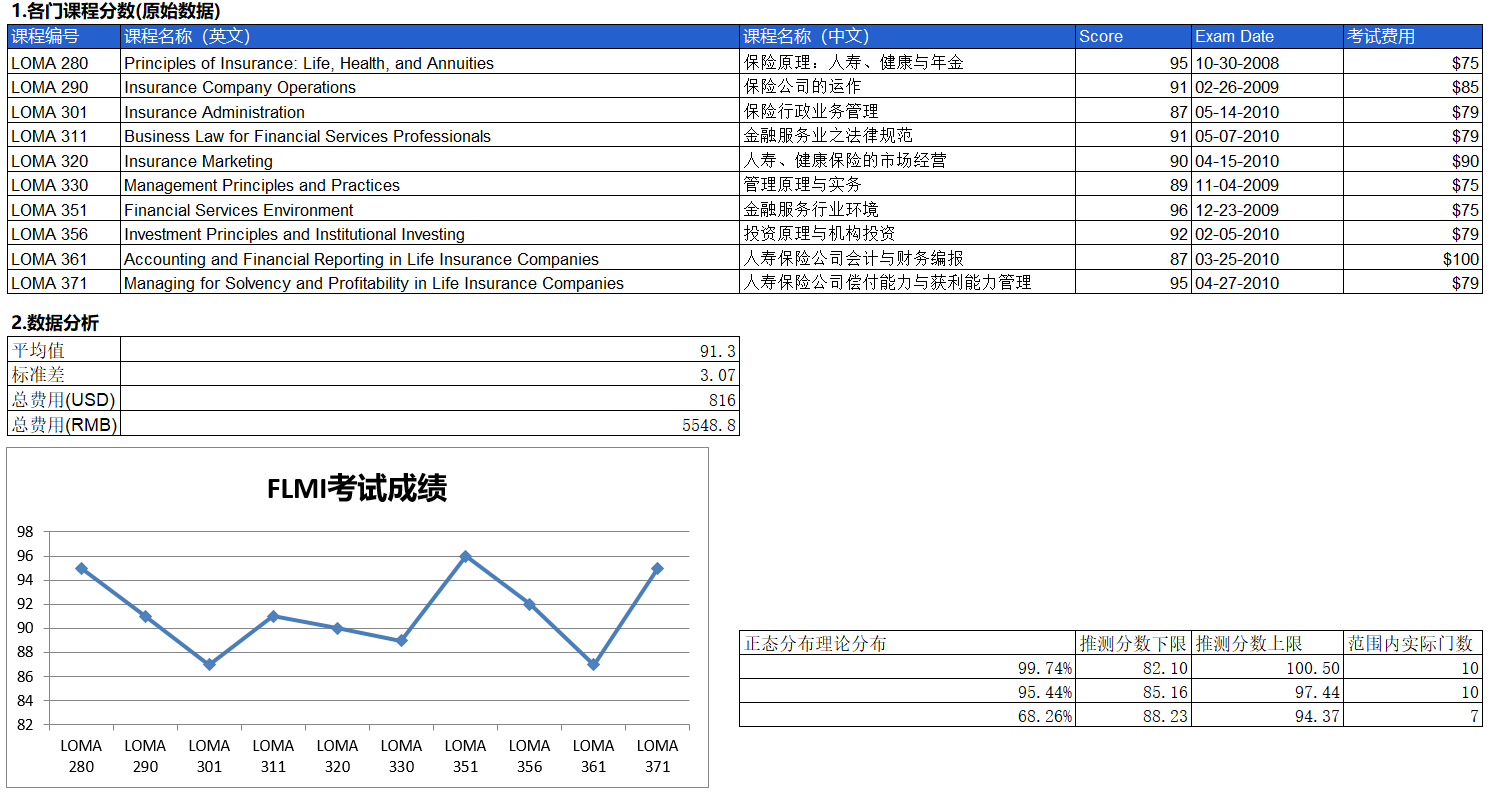This screenshot has height=798, width=1499.
Task: Select percentage cell '95.44%'
Action: coord(908,692)
